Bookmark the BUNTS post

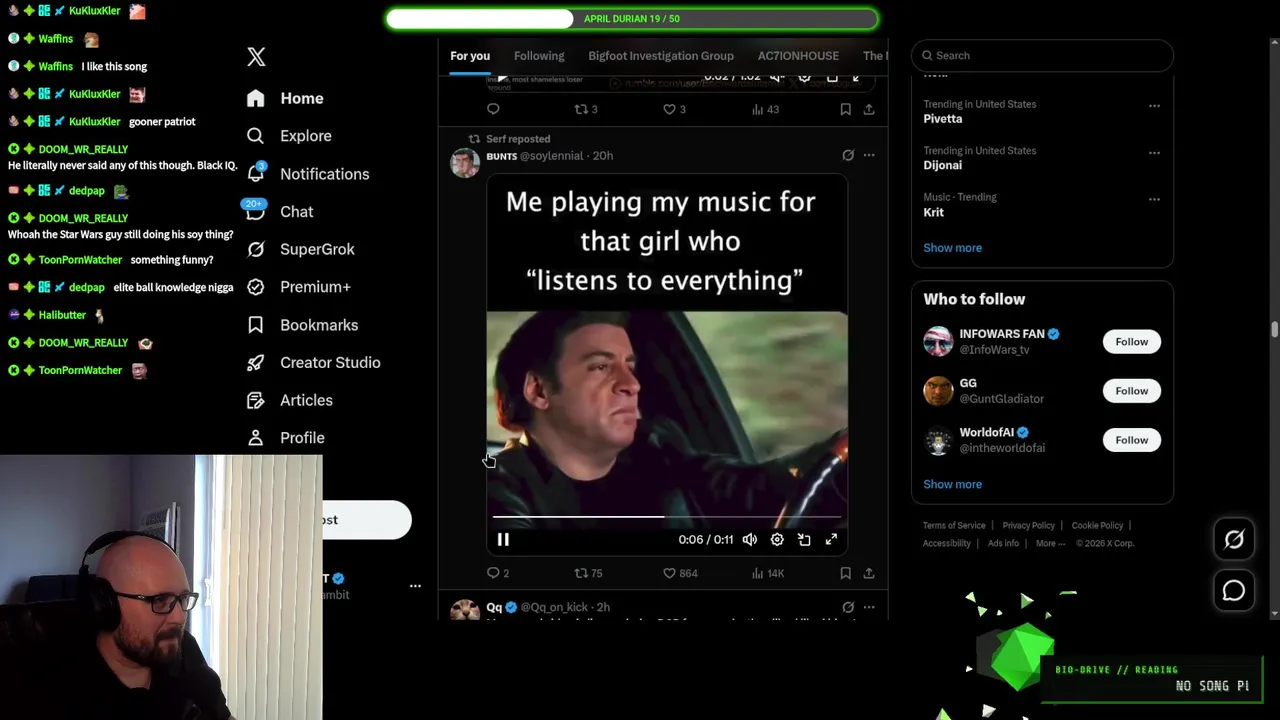845,573
